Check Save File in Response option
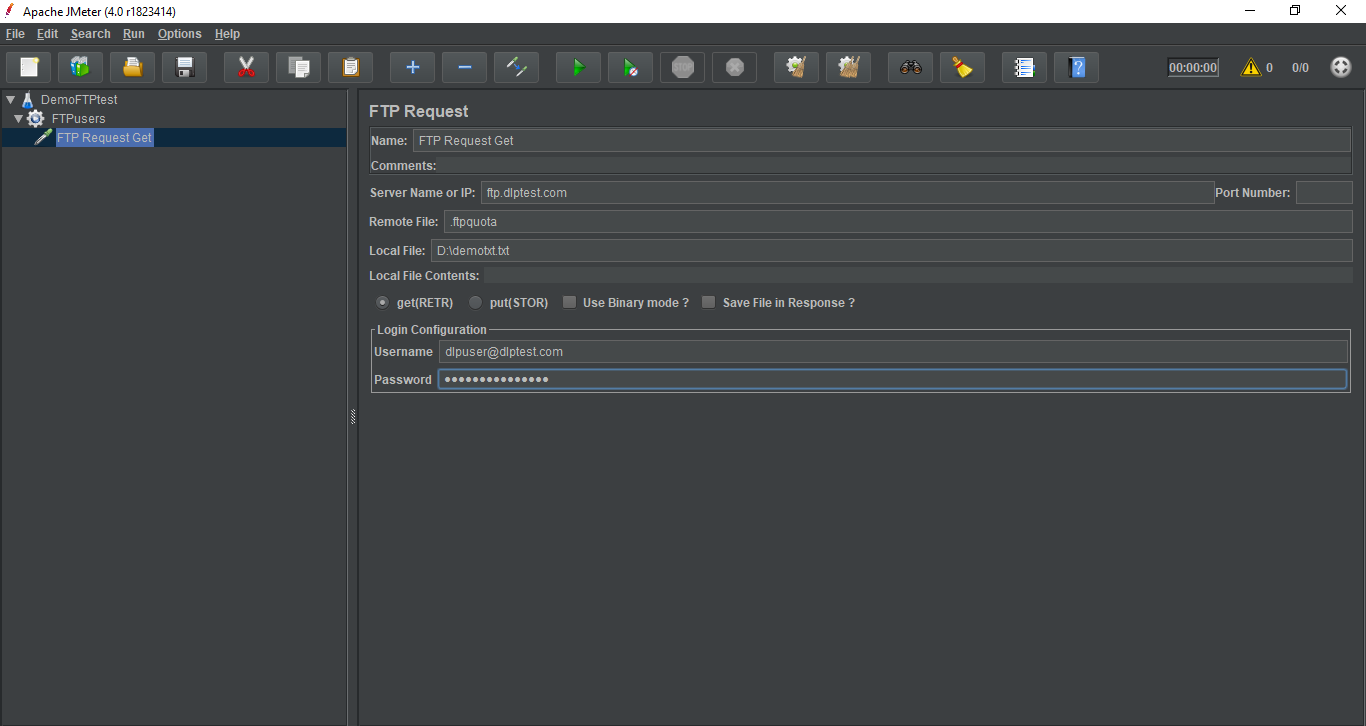Screen dimensions: 1366x726 coord(709,303)
